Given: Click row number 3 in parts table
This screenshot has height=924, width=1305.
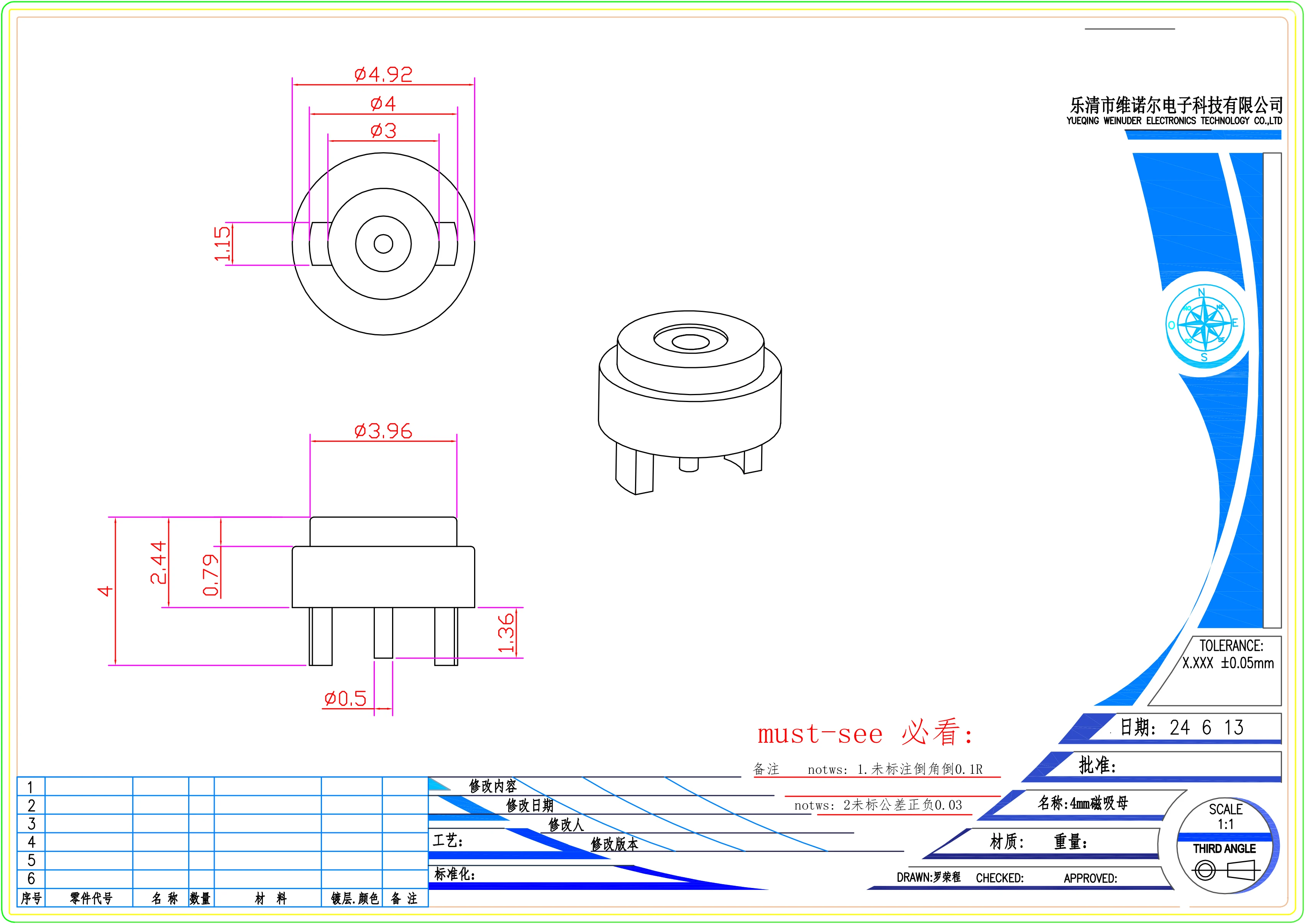Looking at the screenshot, I should click(x=31, y=824).
